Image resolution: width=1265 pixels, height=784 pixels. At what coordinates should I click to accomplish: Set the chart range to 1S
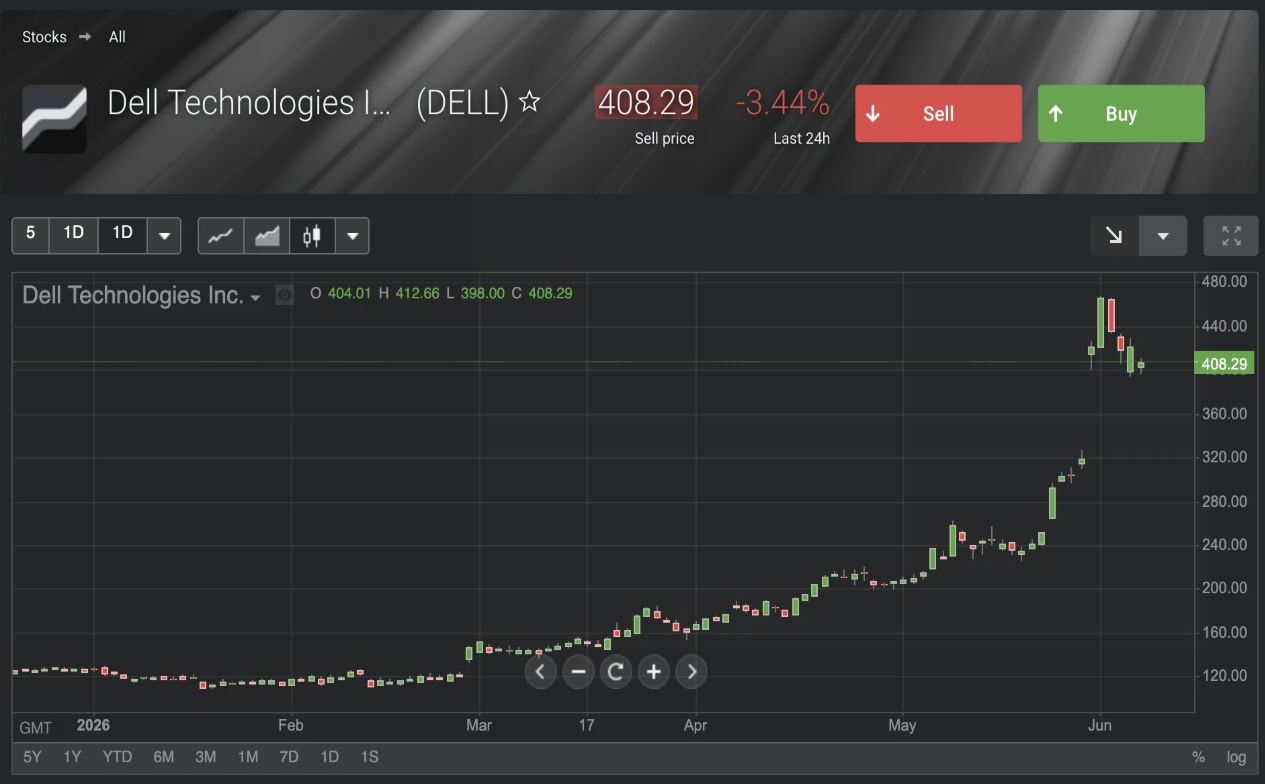368,757
